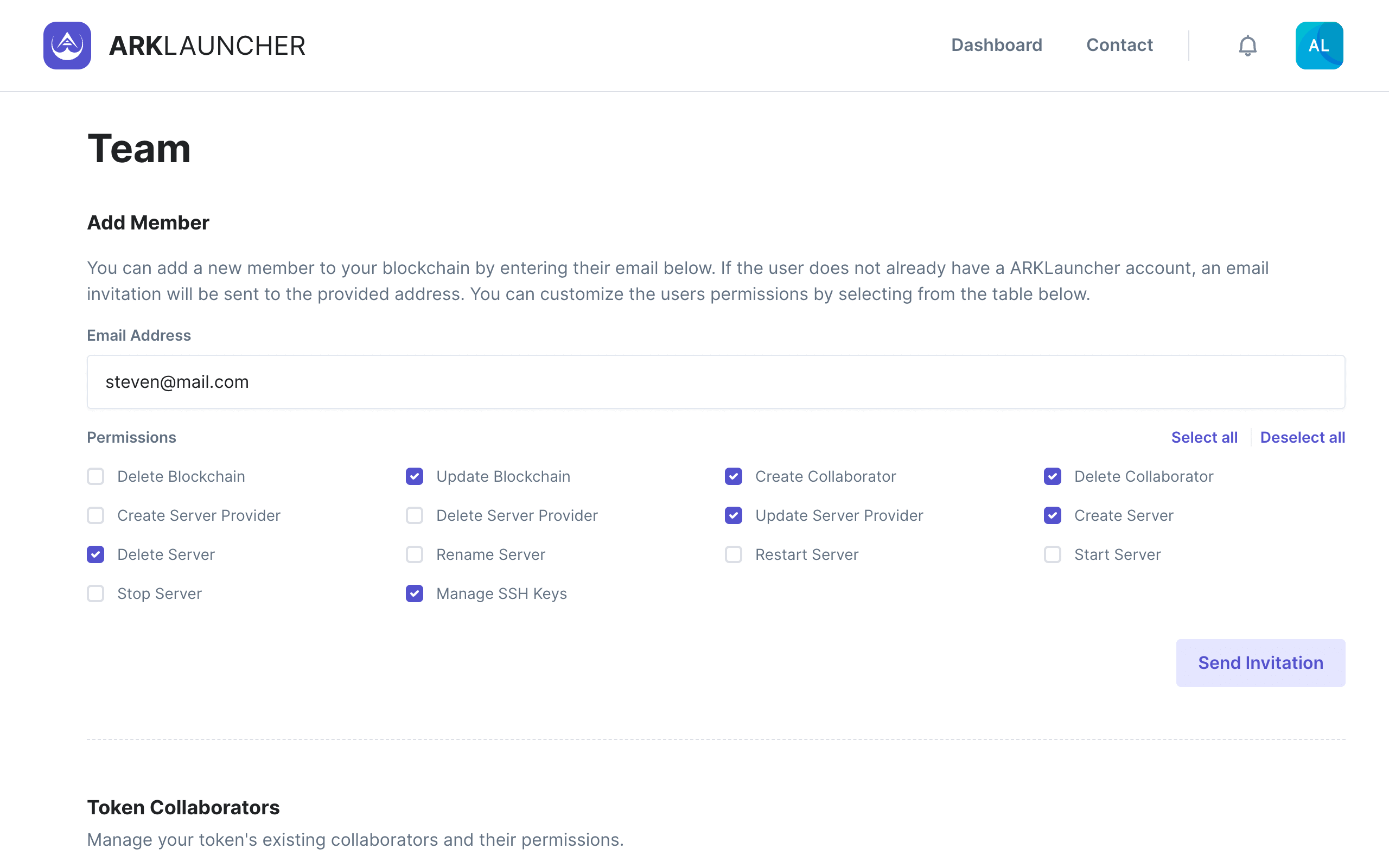Uncheck Create Collaborator permission
The height and width of the screenshot is (868, 1389).
coord(734,476)
